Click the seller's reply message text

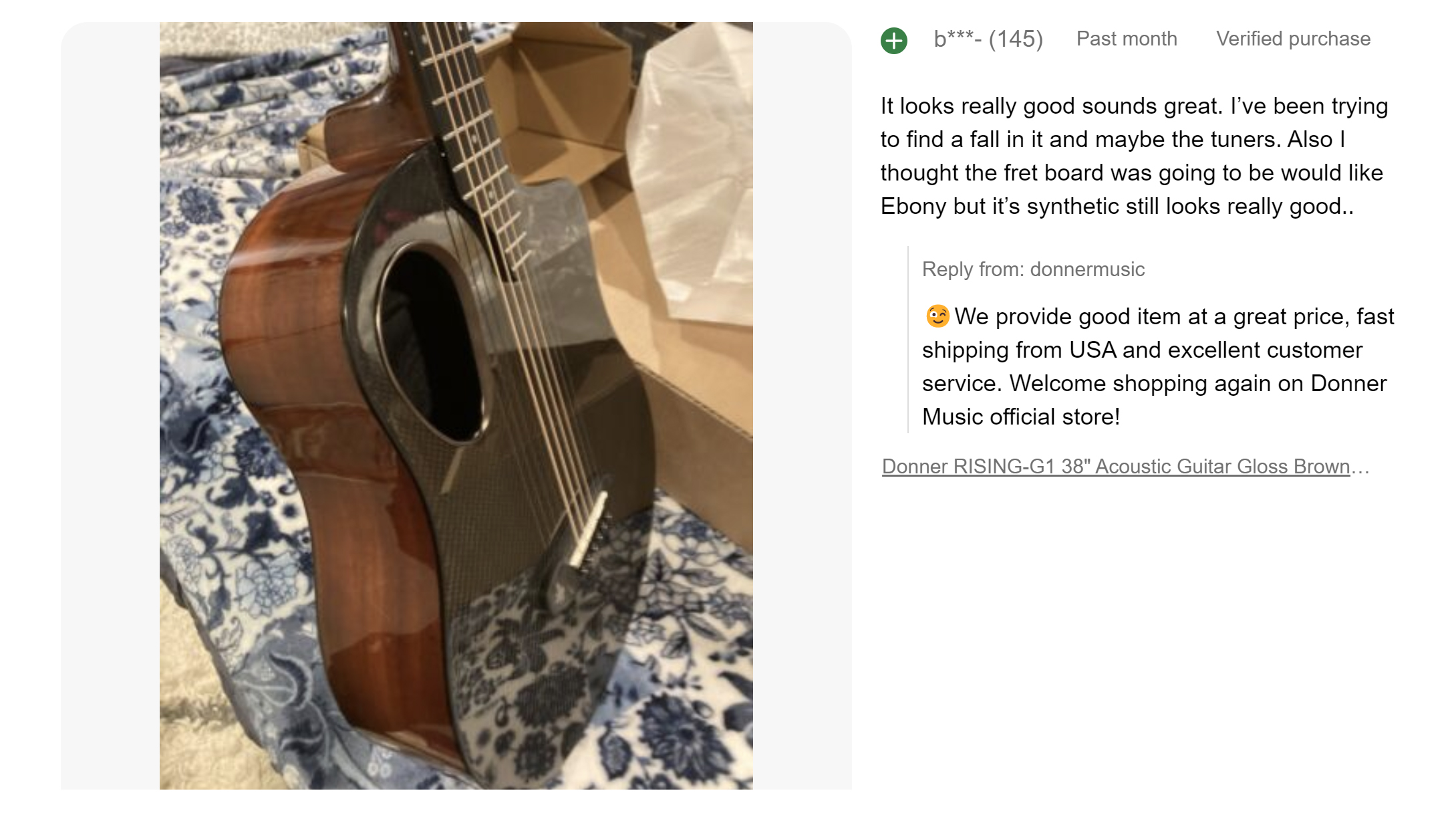tap(1156, 366)
